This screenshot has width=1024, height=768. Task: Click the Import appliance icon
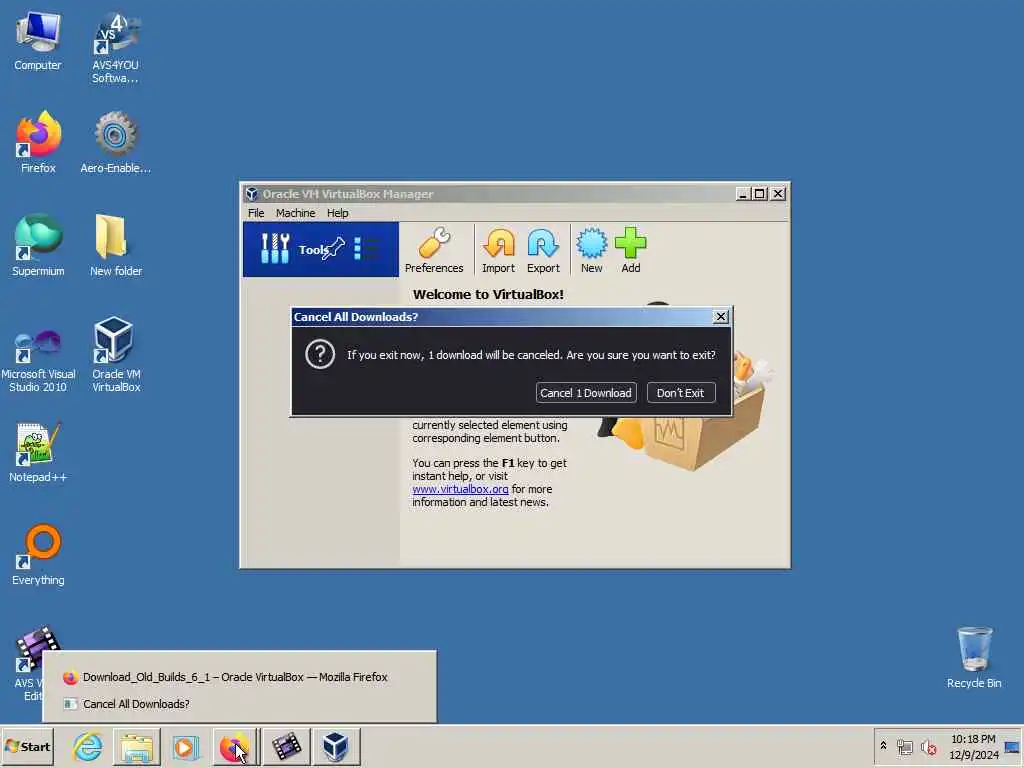498,250
